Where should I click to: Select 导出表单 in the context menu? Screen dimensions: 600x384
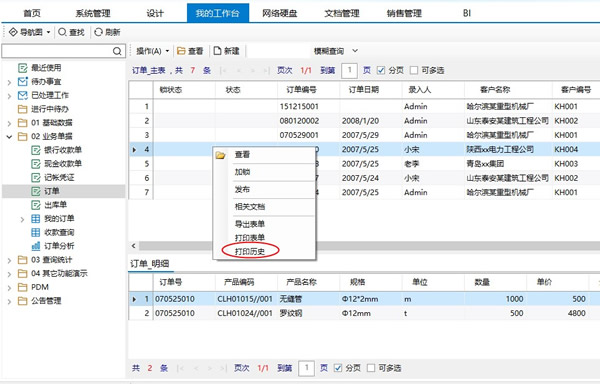pyautogui.click(x=250, y=224)
